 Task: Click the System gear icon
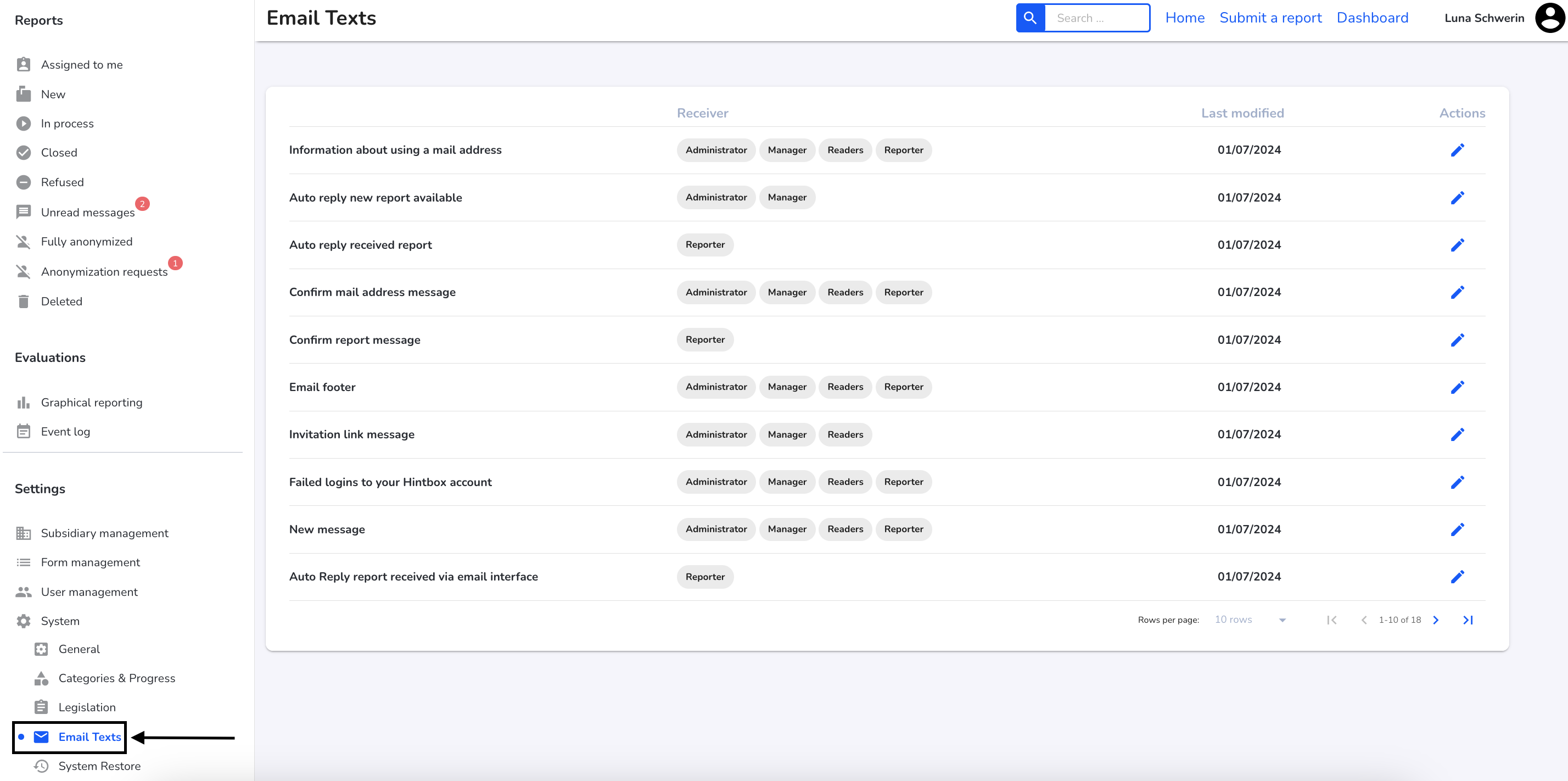click(24, 621)
